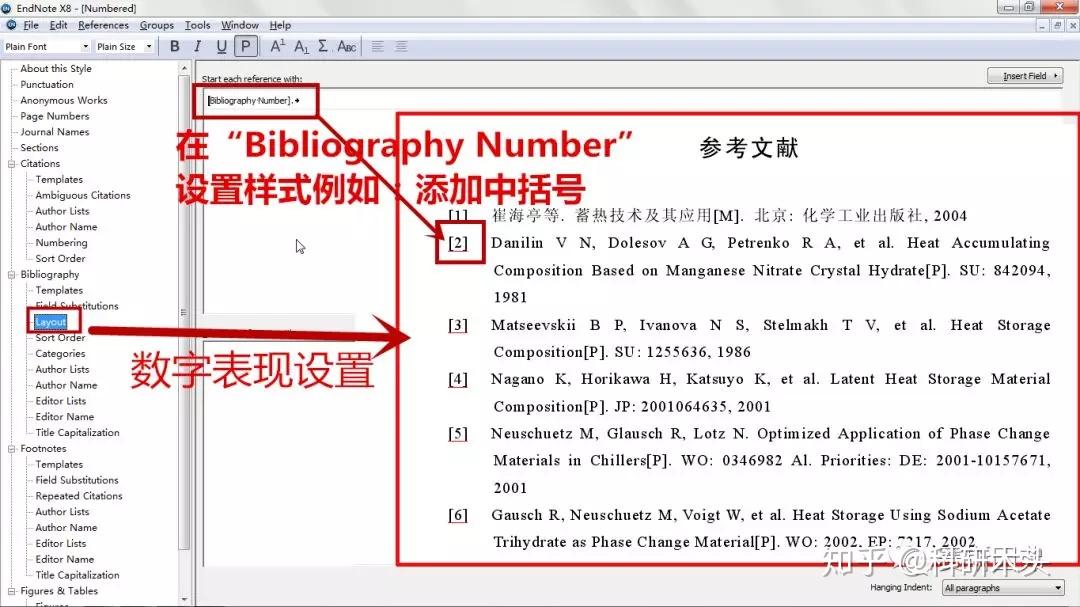The height and width of the screenshot is (607, 1080).
Task: Click the first alignment icon on the toolbar
Action: (377, 46)
